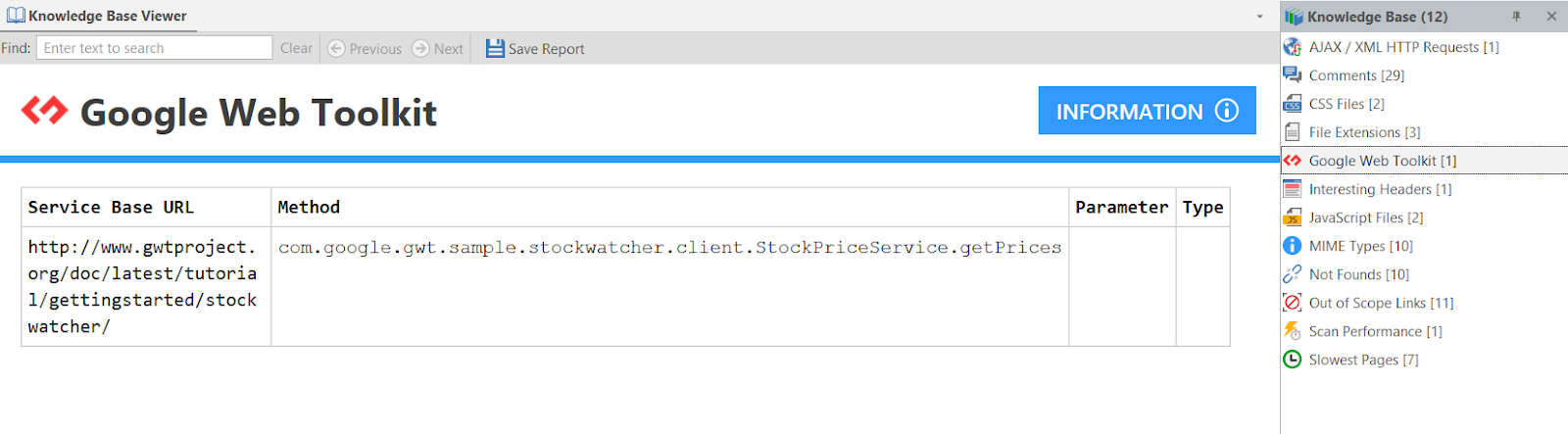Click the blue INFORMATION button
1568x434 pixels.
pyautogui.click(x=1147, y=111)
